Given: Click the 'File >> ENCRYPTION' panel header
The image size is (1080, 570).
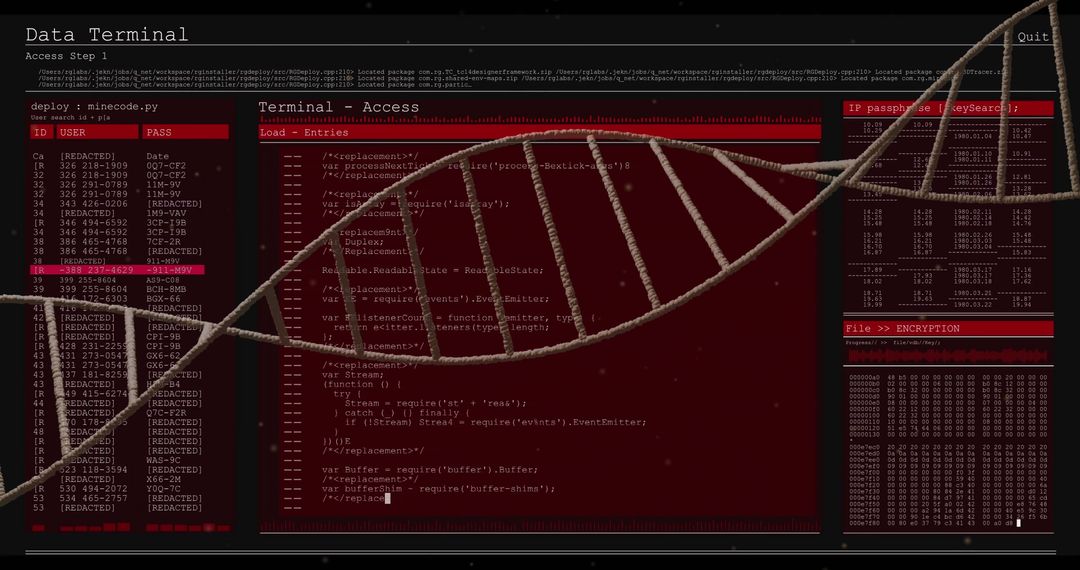Looking at the screenshot, I should (948, 329).
